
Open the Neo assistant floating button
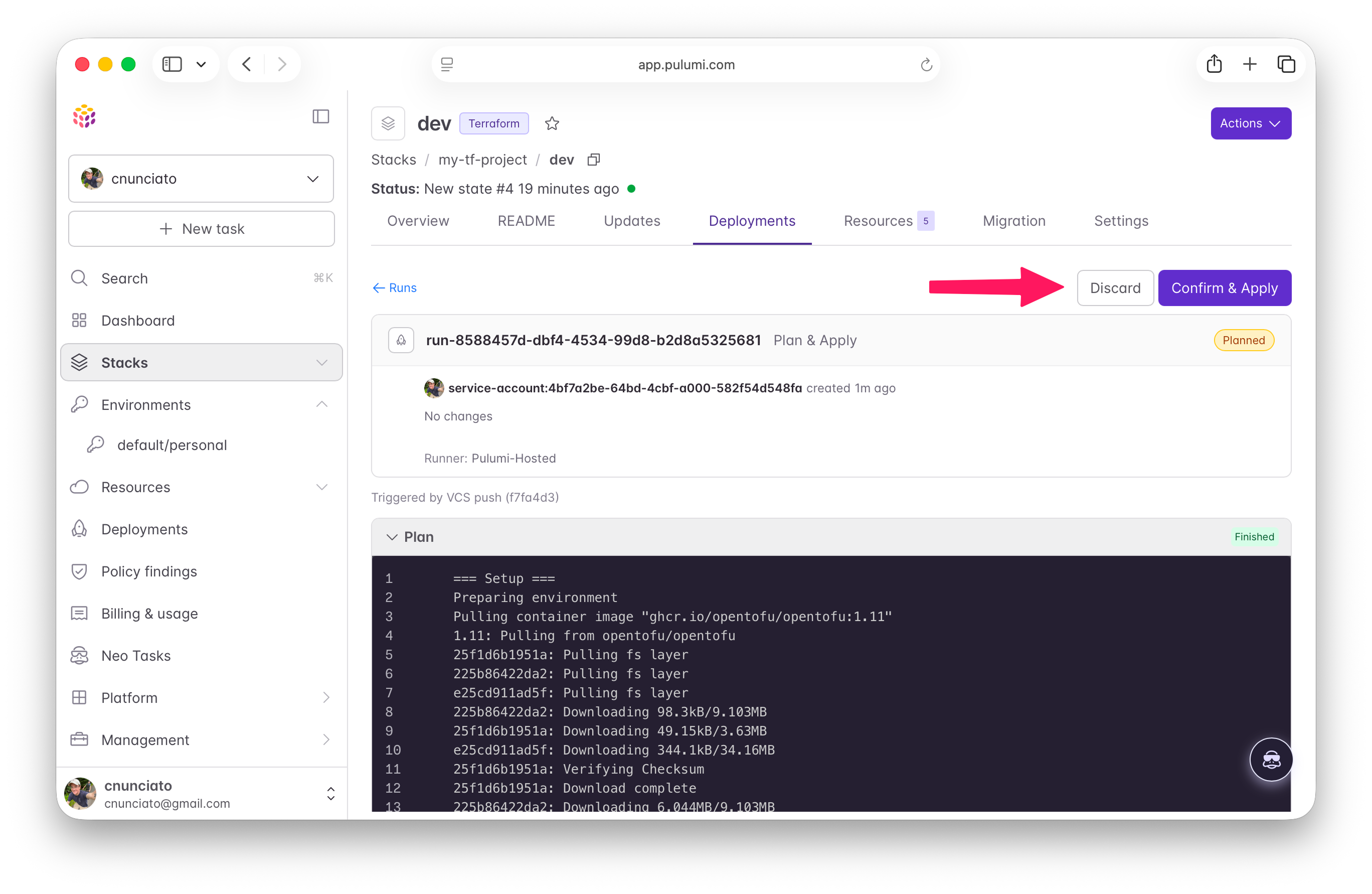click(x=1271, y=759)
